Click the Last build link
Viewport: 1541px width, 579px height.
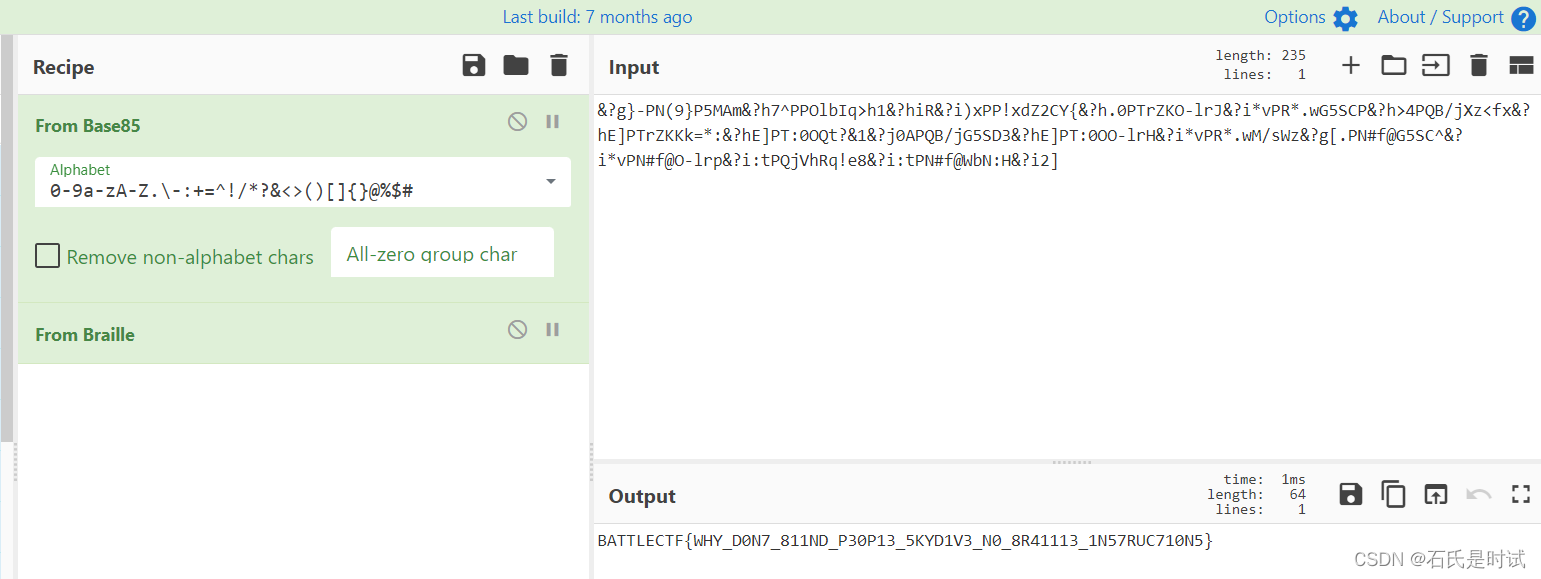pos(597,17)
